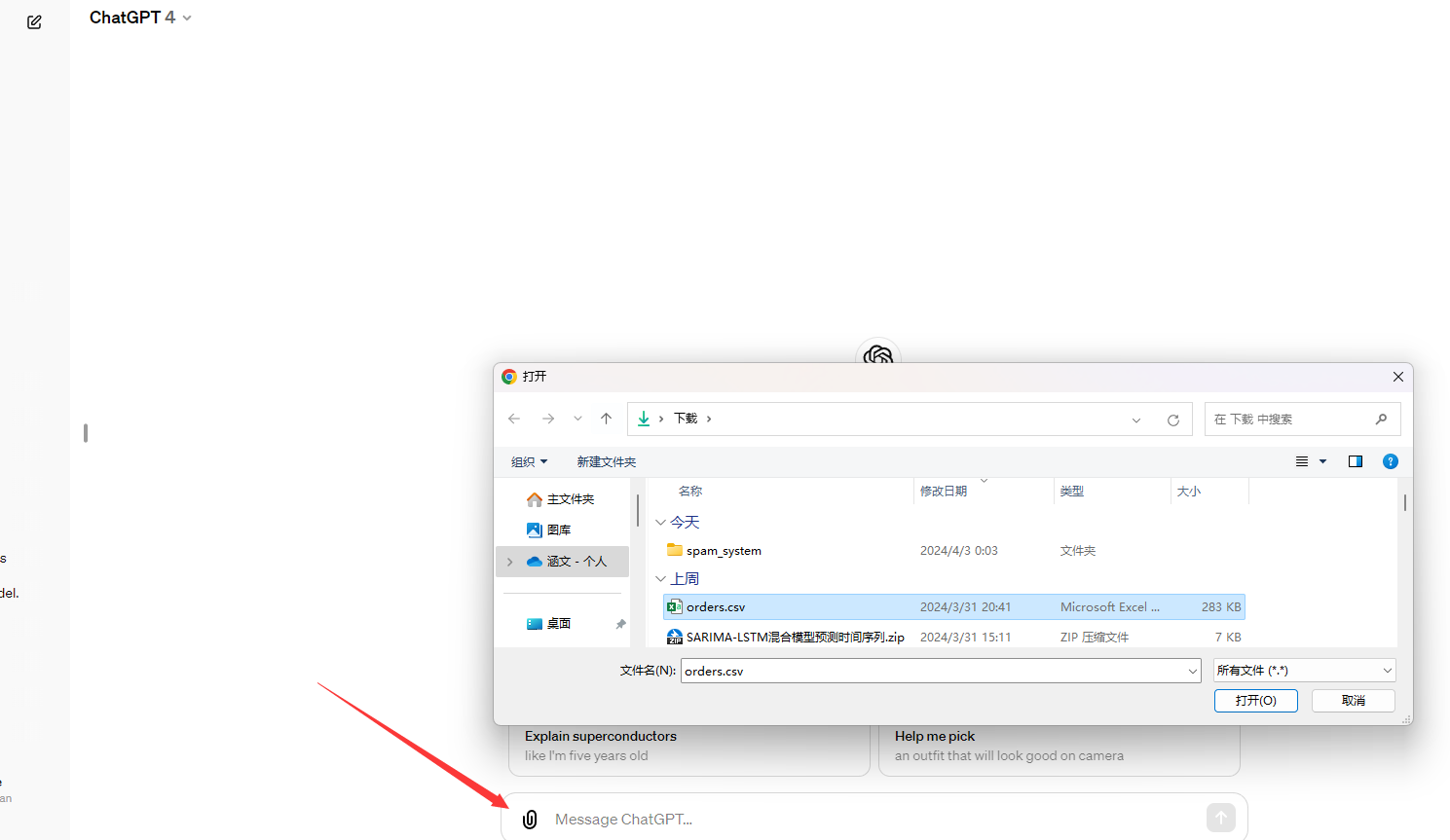1450x840 pixels.
Task: Click the green downloads icon in address bar
Action: click(644, 419)
